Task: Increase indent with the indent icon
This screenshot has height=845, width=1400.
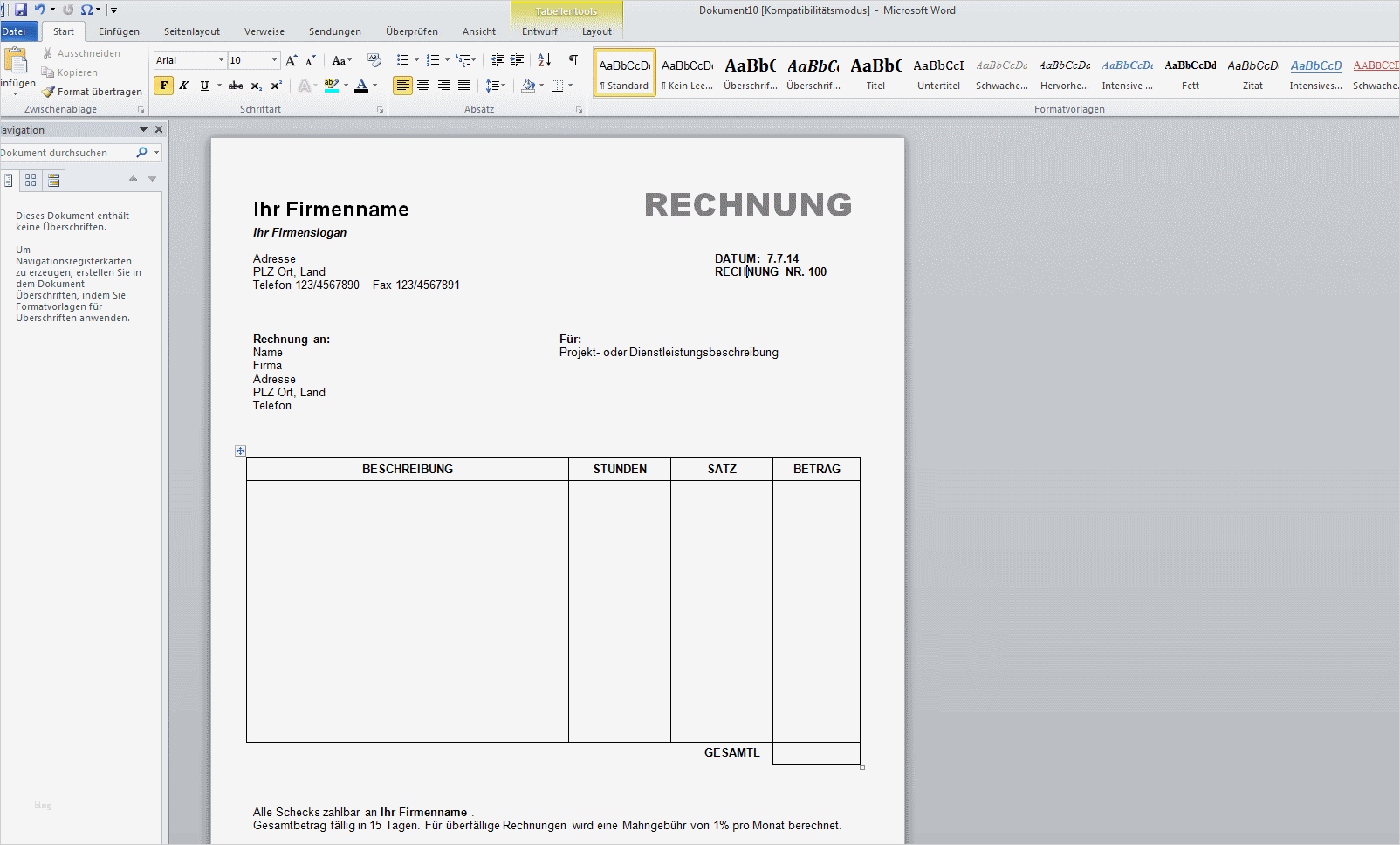Action: coord(517,59)
